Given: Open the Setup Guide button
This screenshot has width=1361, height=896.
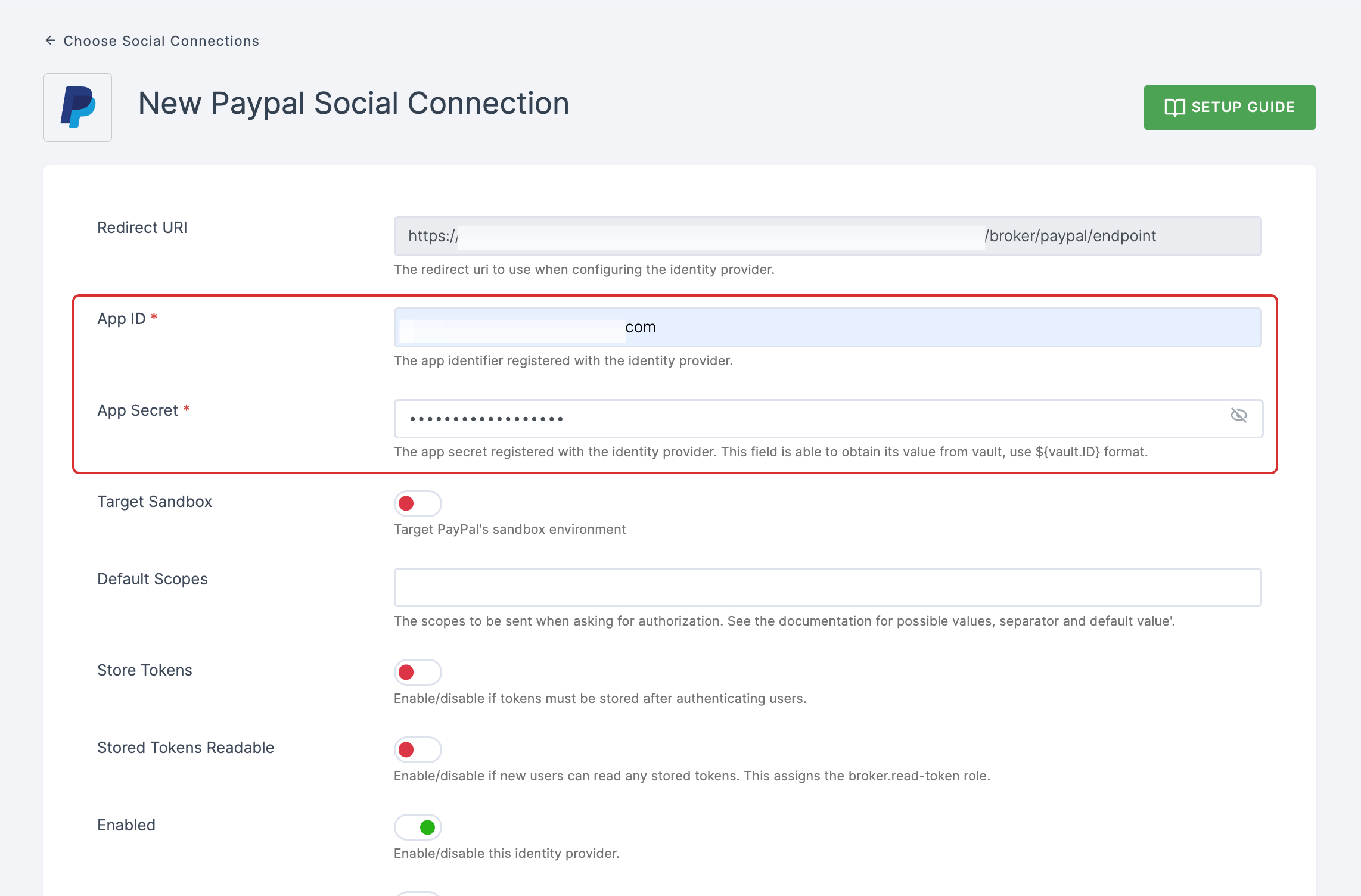Looking at the screenshot, I should click(1229, 107).
